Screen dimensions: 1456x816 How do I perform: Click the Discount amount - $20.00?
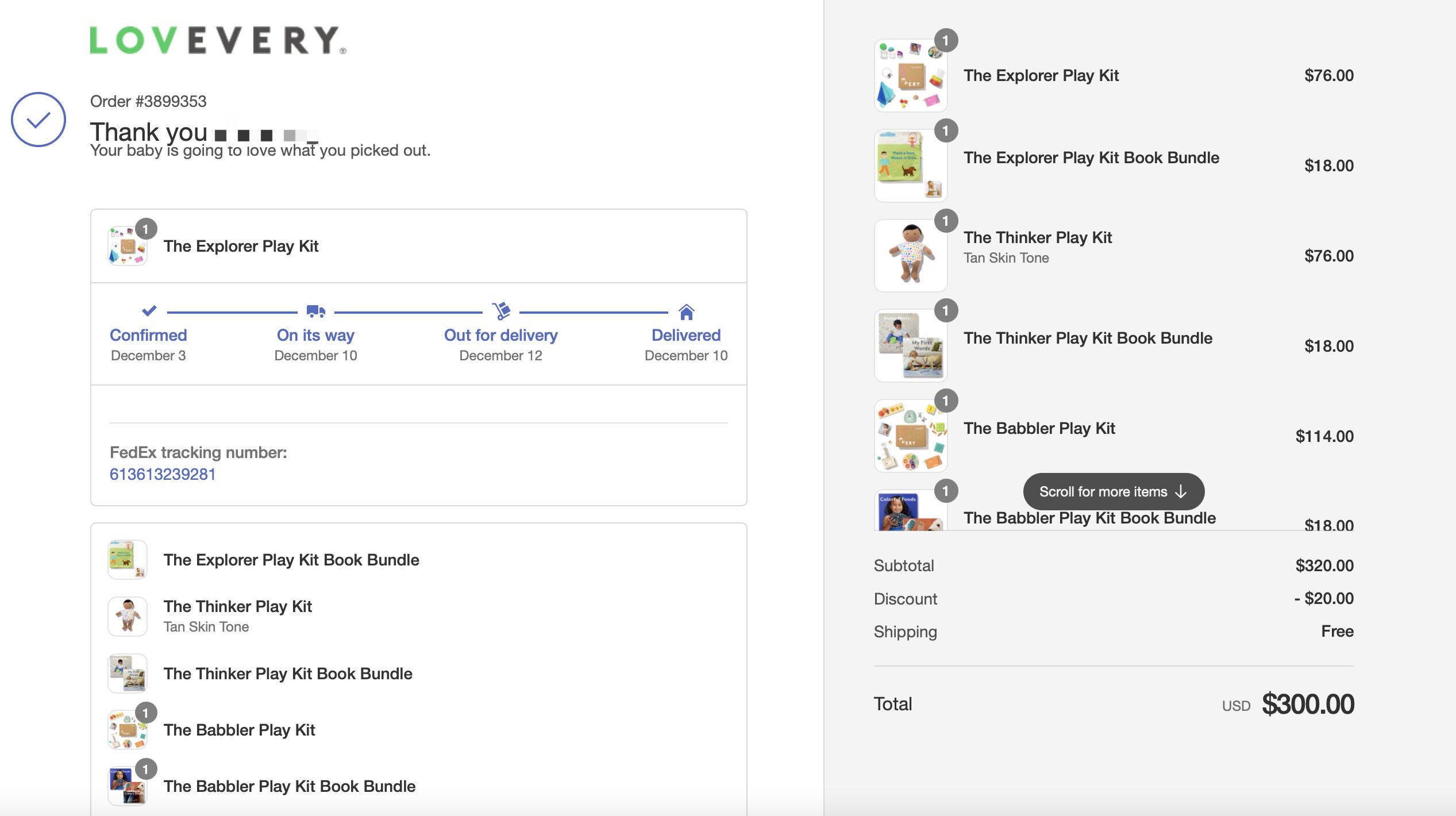(1324, 598)
